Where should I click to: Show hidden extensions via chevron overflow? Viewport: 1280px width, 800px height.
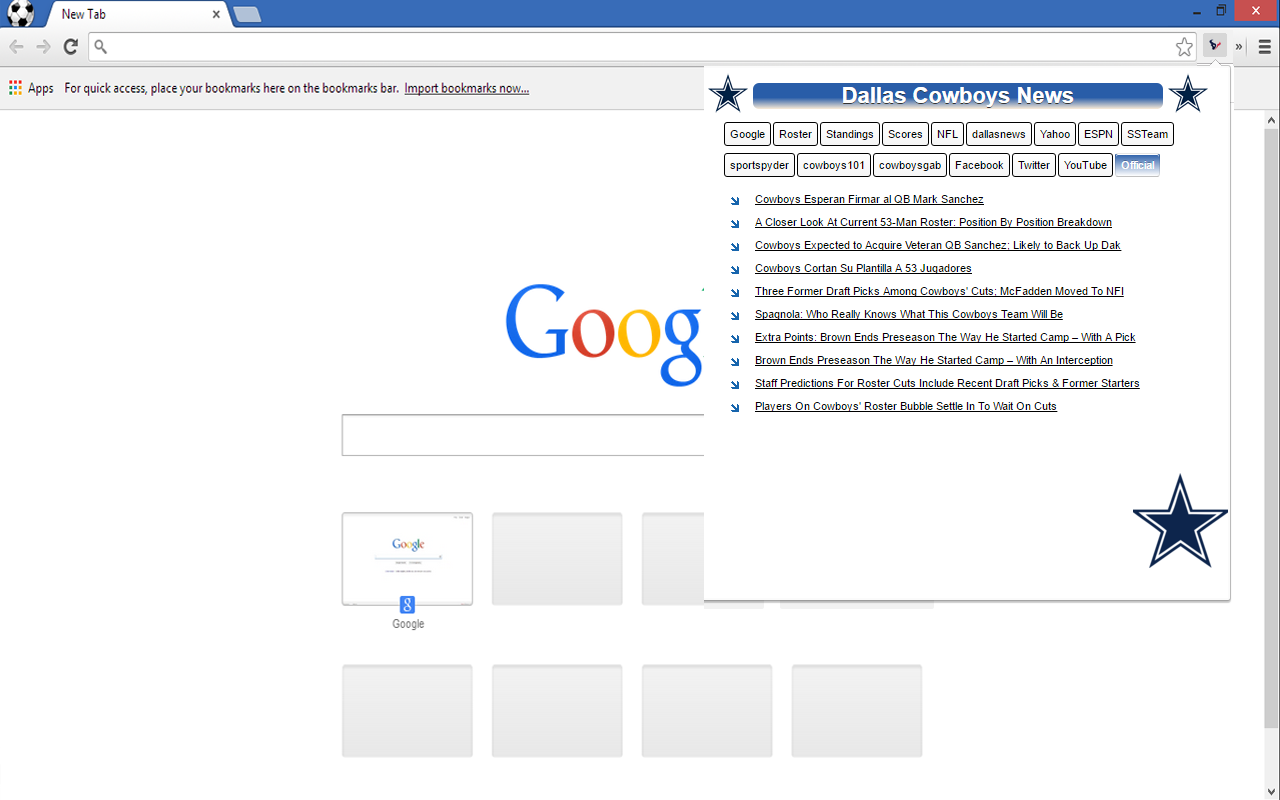[1239, 47]
